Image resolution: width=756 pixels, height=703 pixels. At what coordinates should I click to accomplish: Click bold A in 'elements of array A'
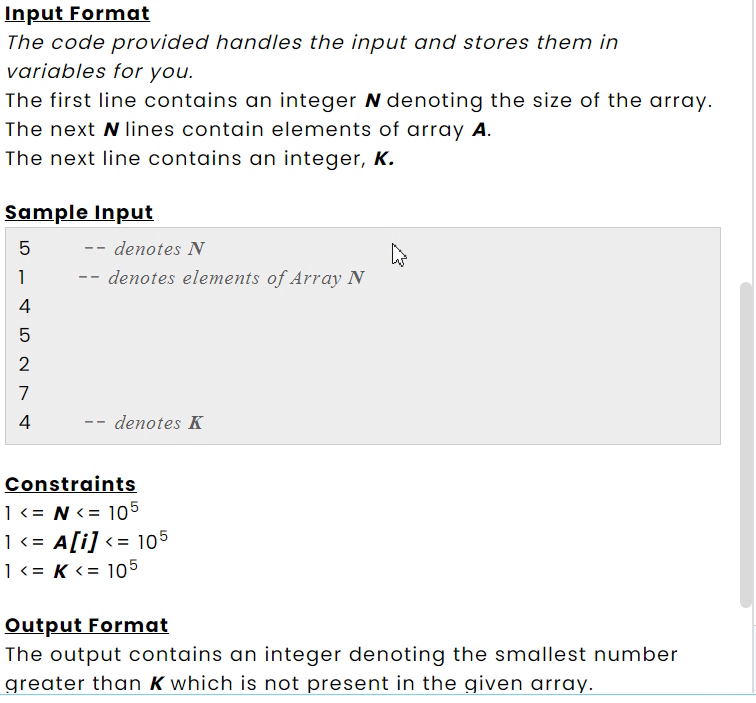coord(479,130)
